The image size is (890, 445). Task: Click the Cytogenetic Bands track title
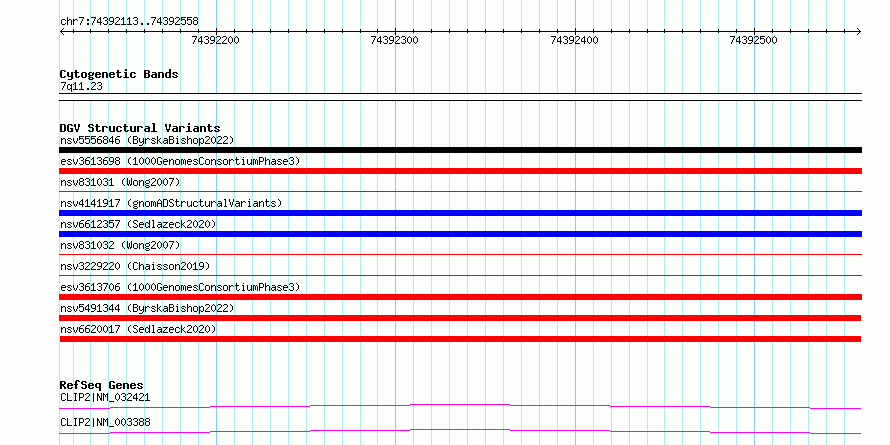(119, 74)
